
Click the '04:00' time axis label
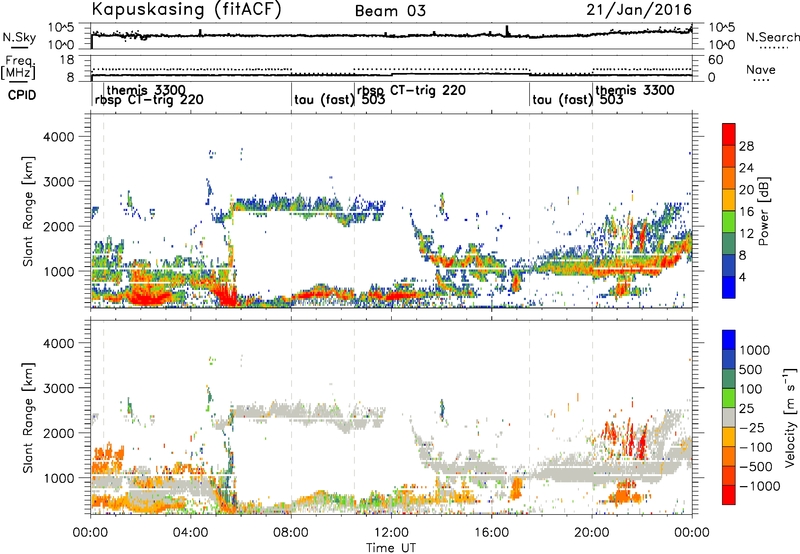(190, 533)
